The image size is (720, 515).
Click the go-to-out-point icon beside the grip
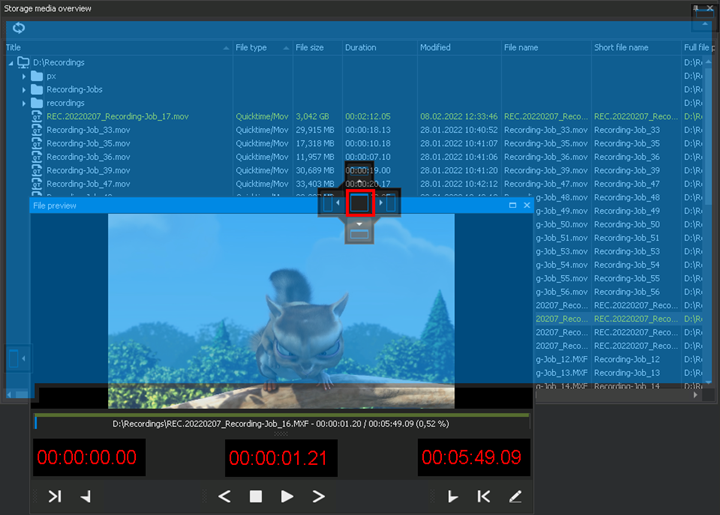55,496
